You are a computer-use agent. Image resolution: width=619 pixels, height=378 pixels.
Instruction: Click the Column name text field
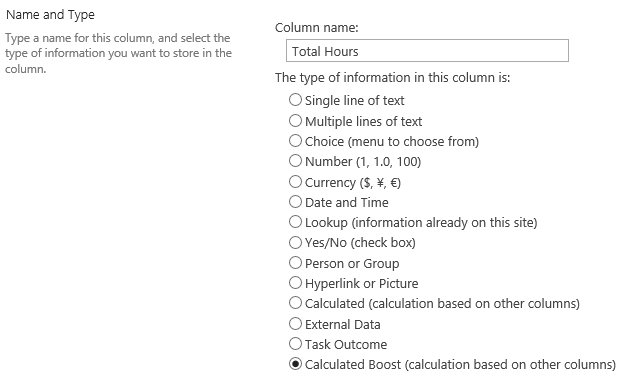point(427,51)
